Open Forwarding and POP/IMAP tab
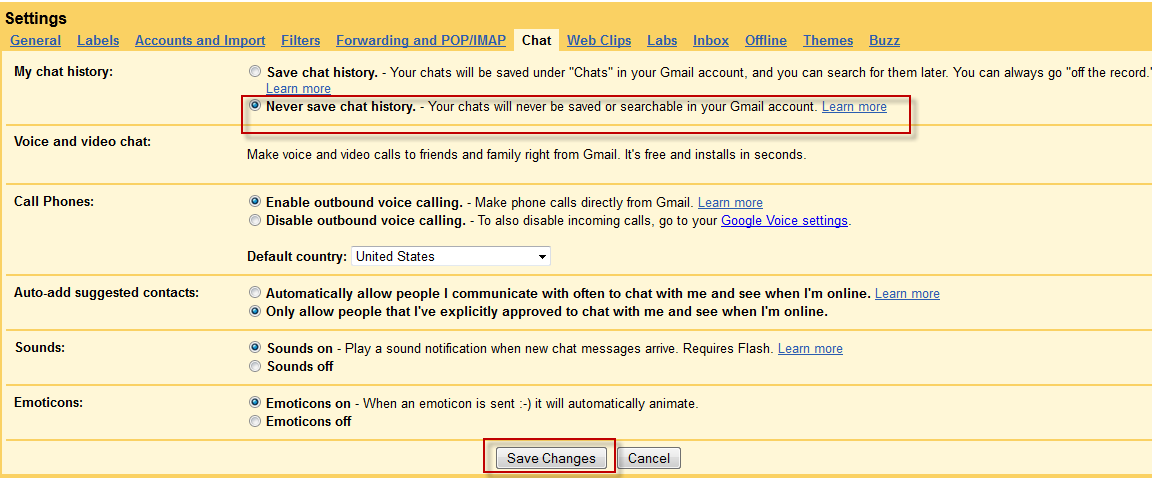Screen dimensions: 1152x478 [x=421, y=40]
